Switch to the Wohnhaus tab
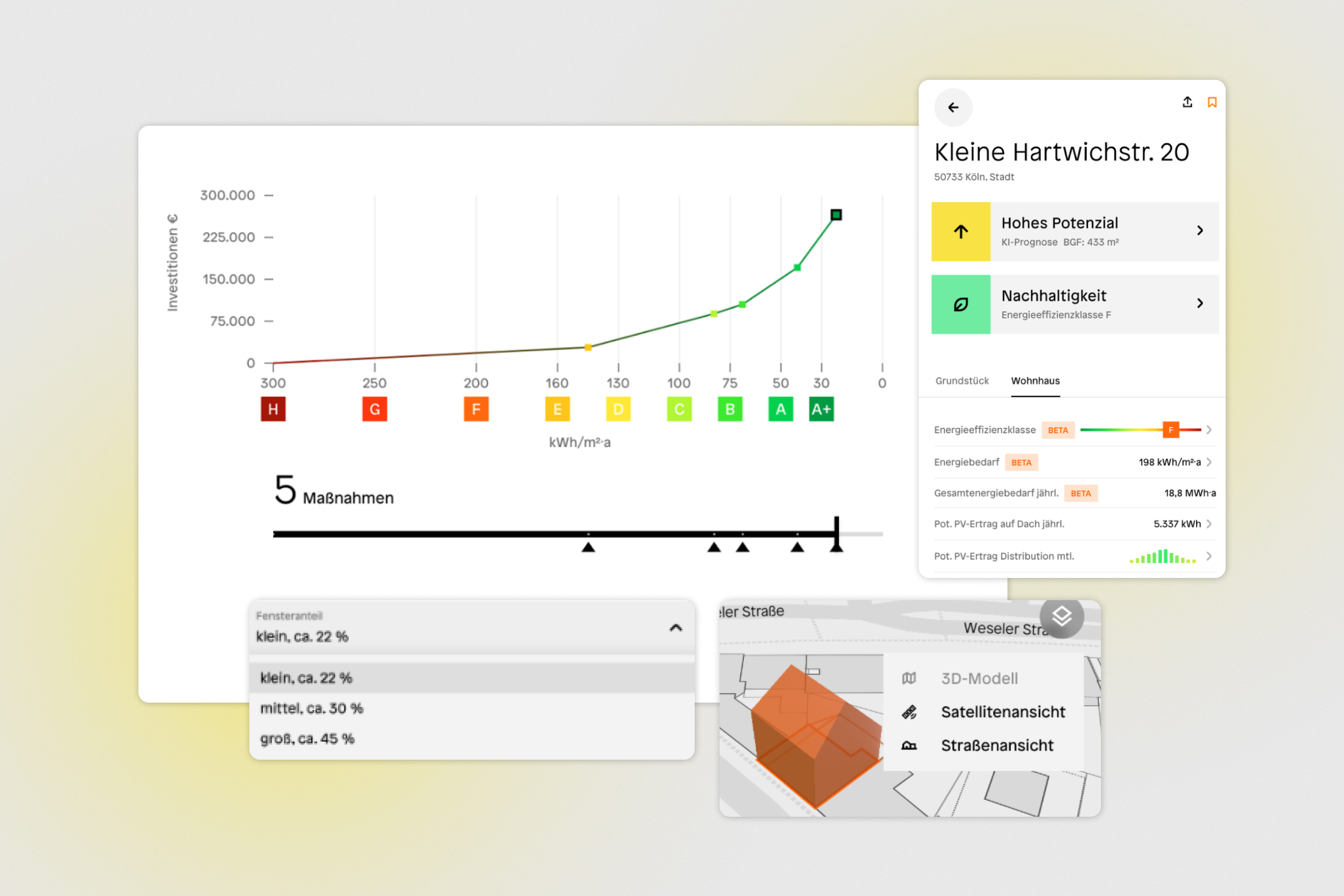The image size is (1344, 896). pos(1035,380)
